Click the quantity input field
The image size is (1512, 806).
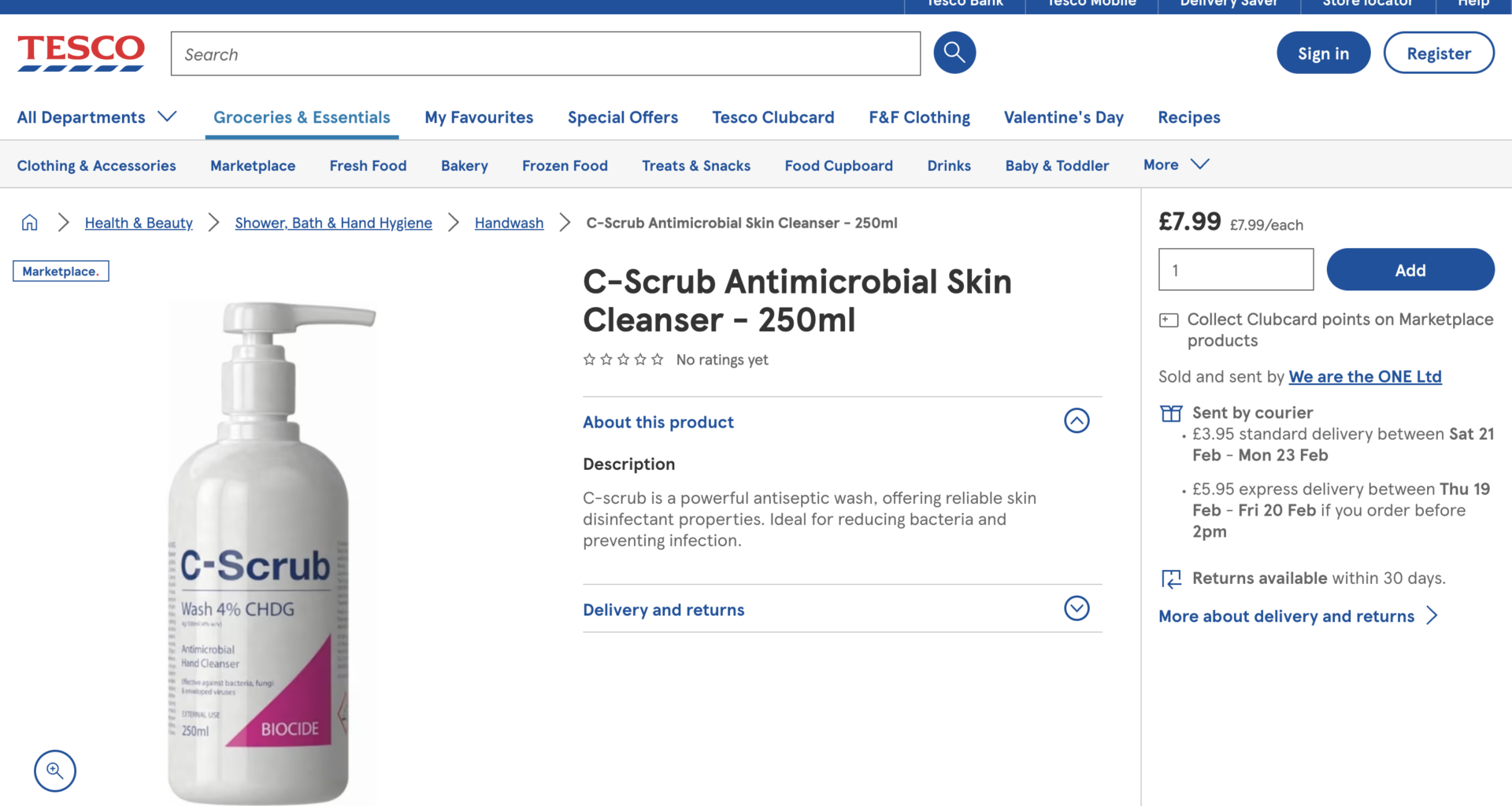(x=1235, y=269)
